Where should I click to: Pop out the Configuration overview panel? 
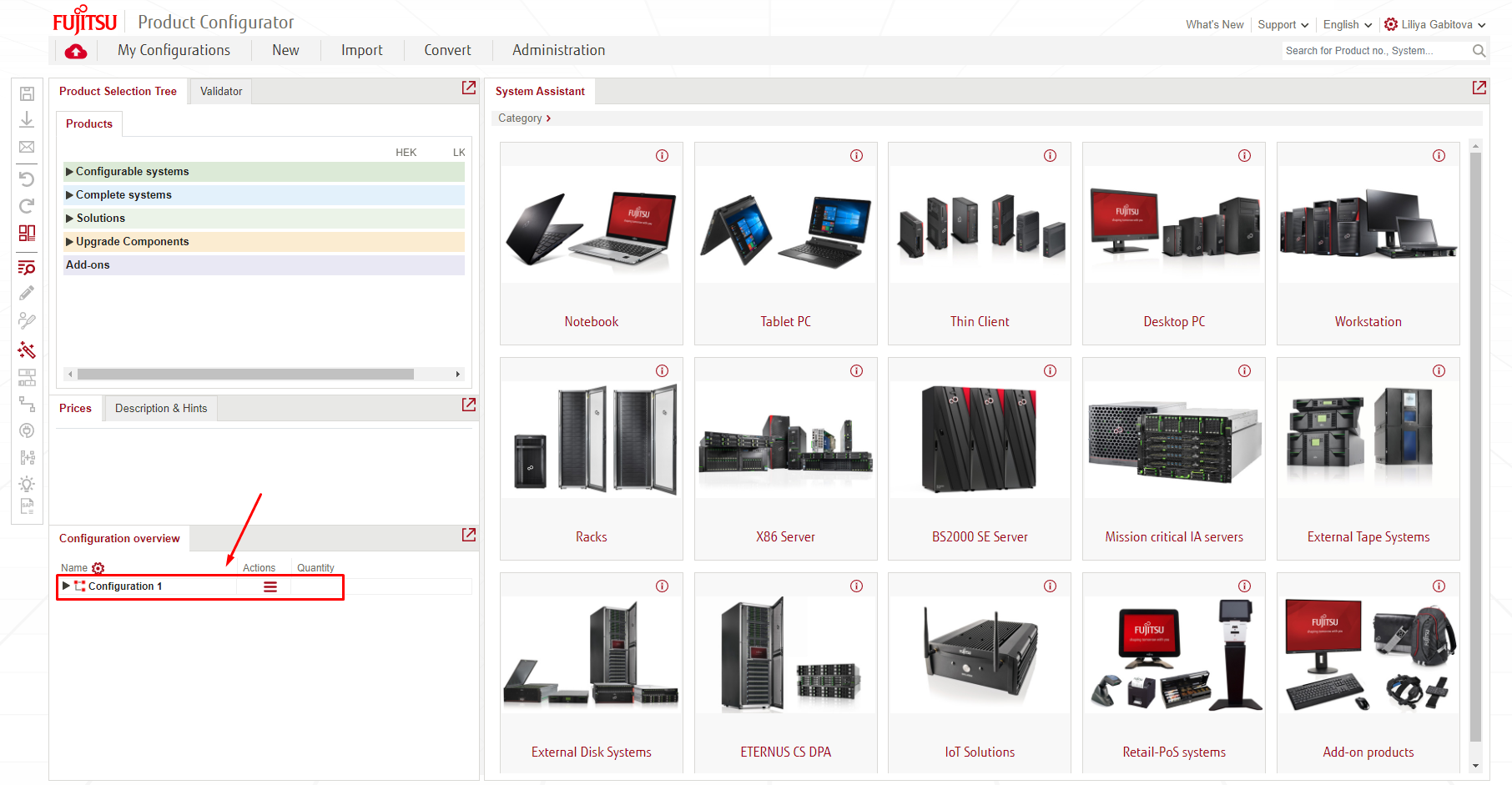tap(469, 535)
